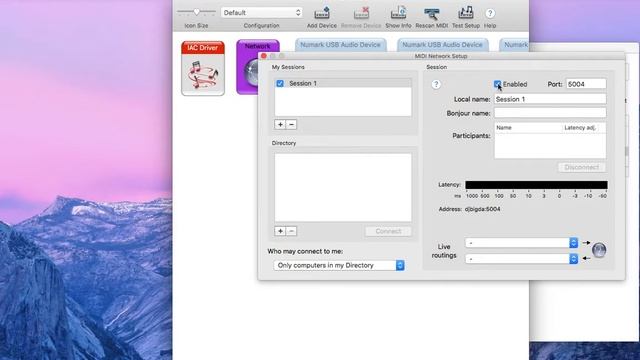Image resolution: width=640 pixels, height=360 pixels.
Task: Remove session with My Sessions minus button
Action: tap(291, 124)
